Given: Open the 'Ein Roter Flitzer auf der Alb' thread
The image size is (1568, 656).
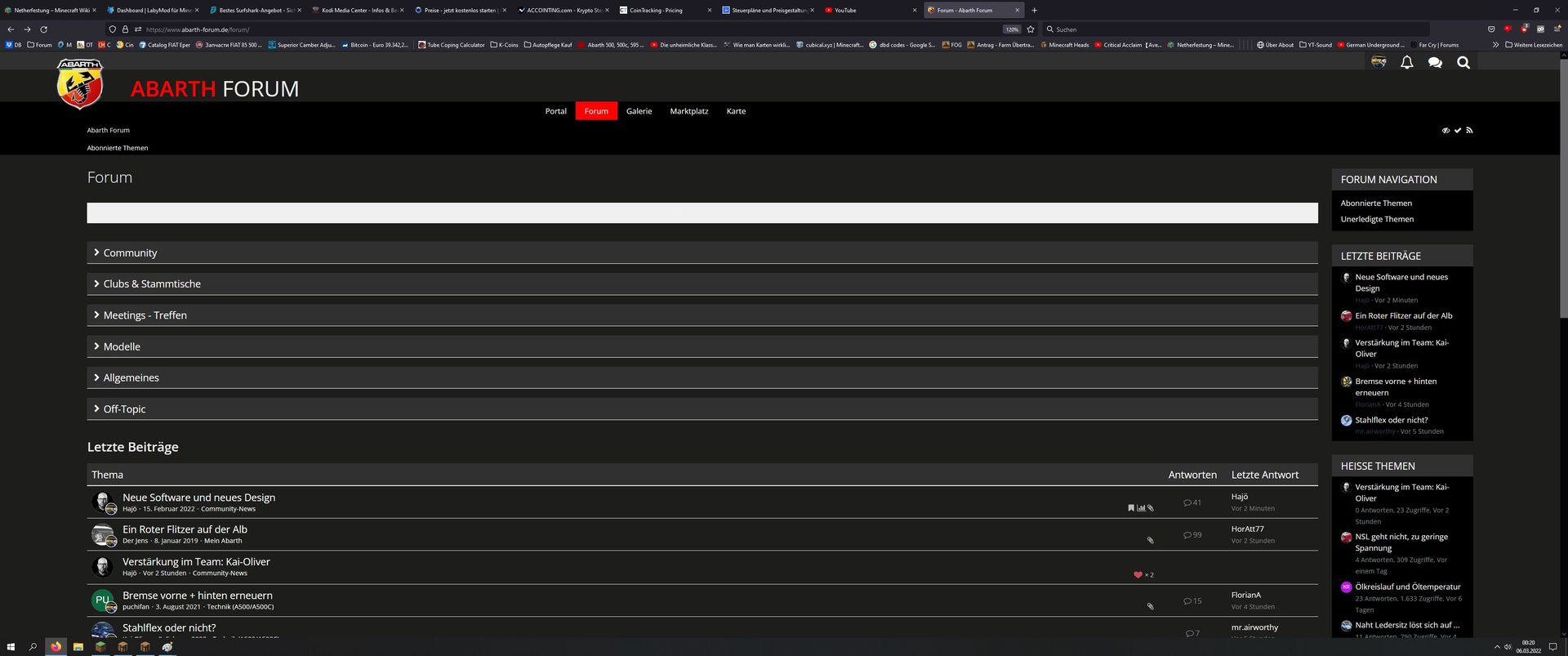Looking at the screenshot, I should pos(185,529).
